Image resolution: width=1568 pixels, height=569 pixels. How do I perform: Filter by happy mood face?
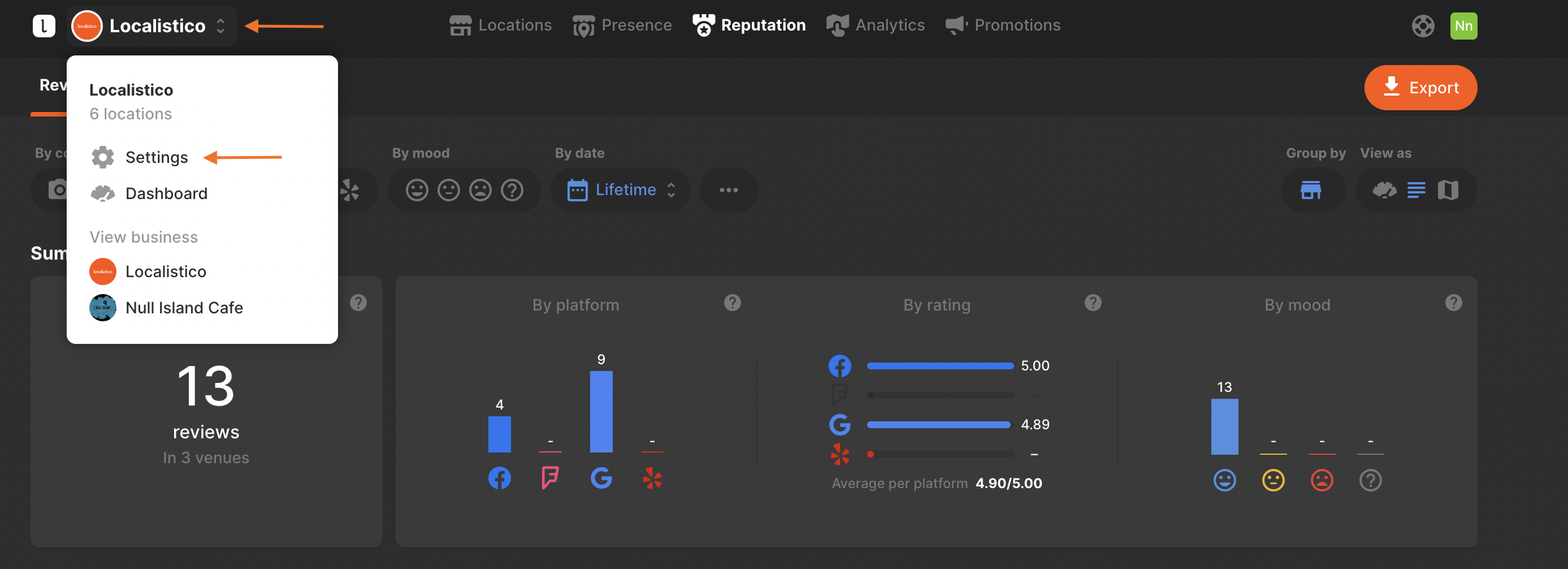pos(417,190)
